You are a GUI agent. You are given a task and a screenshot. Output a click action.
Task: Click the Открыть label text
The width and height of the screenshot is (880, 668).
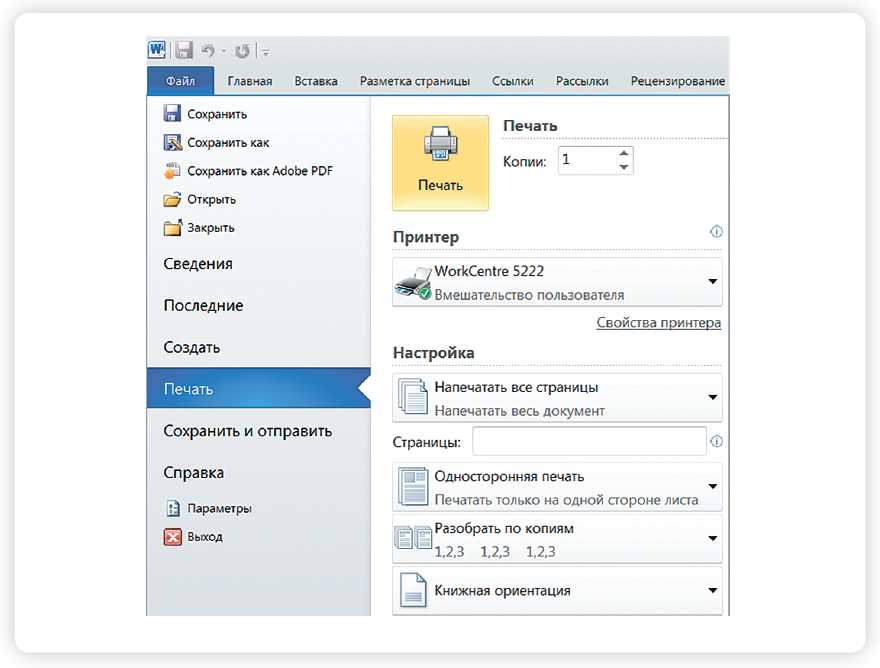(x=212, y=199)
